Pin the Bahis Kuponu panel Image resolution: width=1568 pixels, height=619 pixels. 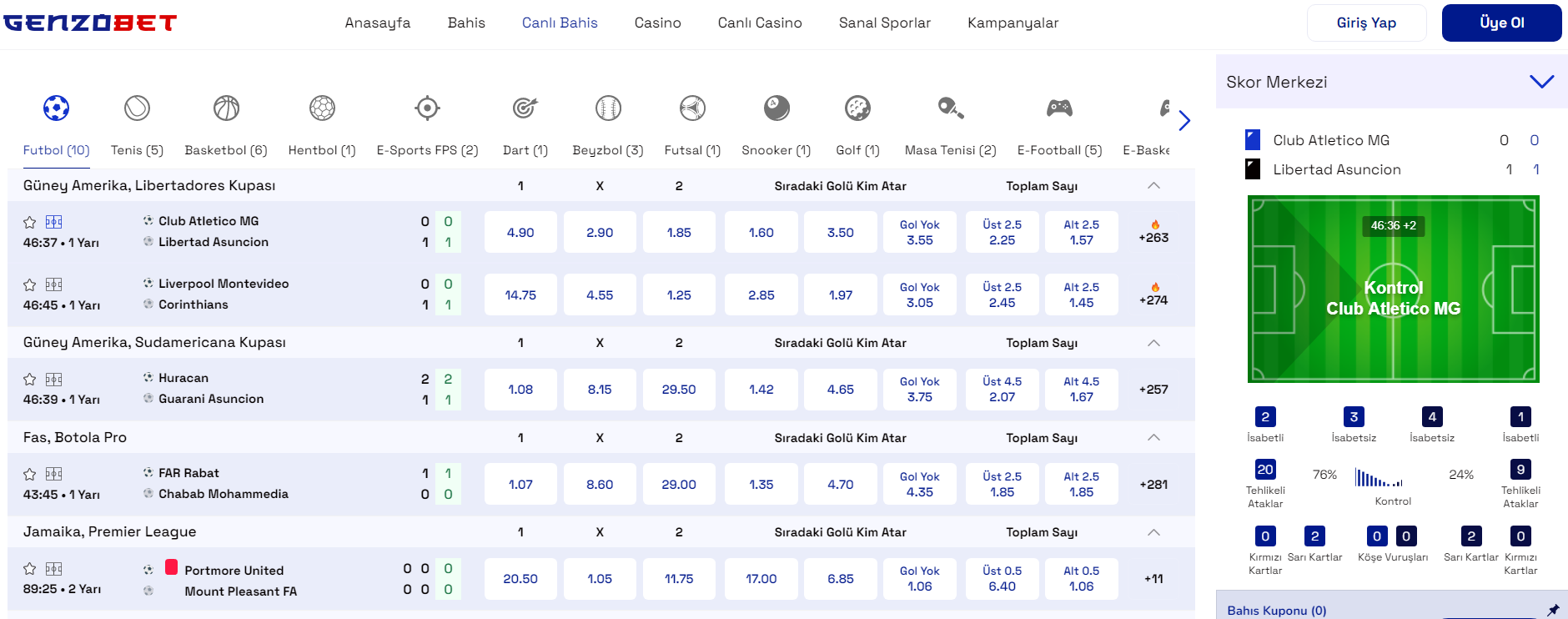coord(1552,610)
